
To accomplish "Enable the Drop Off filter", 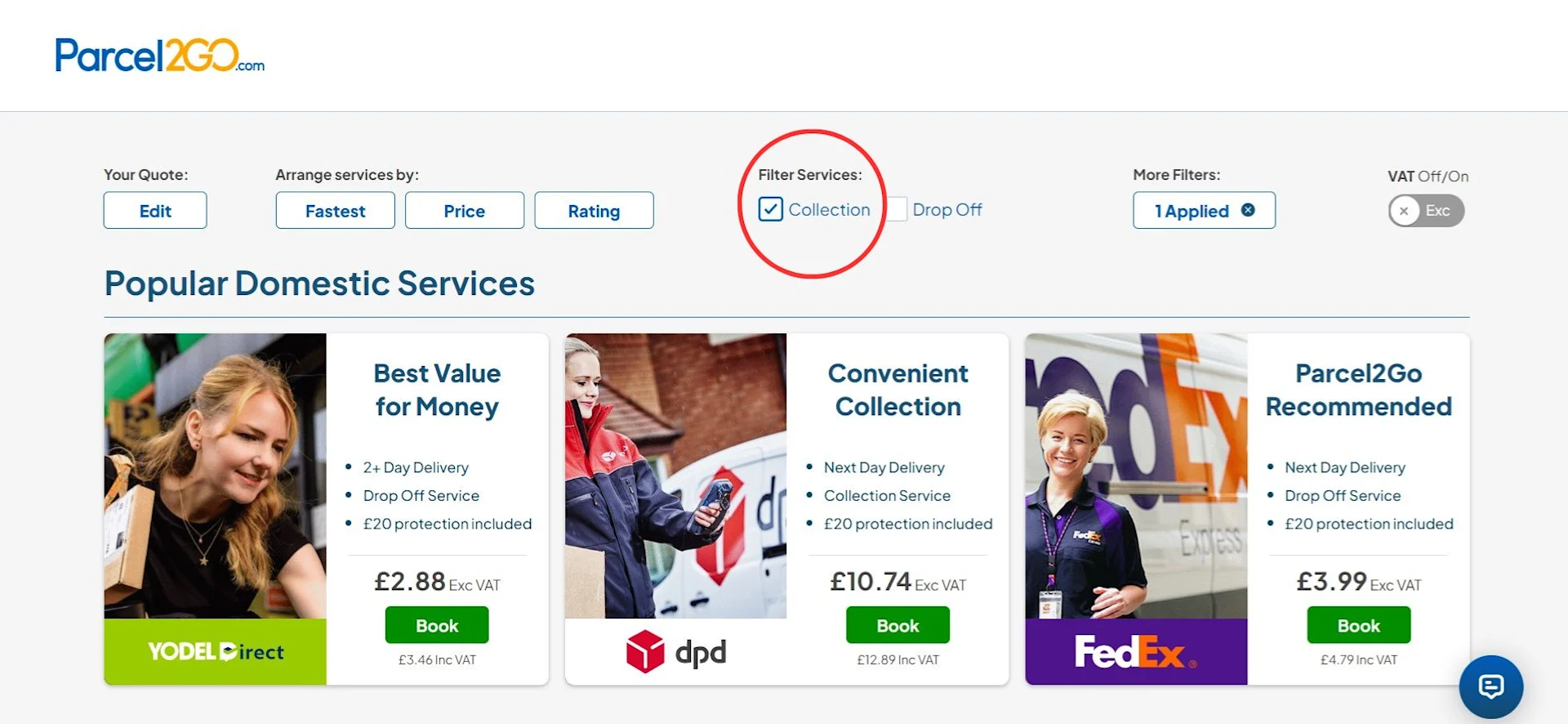I will 897,209.
